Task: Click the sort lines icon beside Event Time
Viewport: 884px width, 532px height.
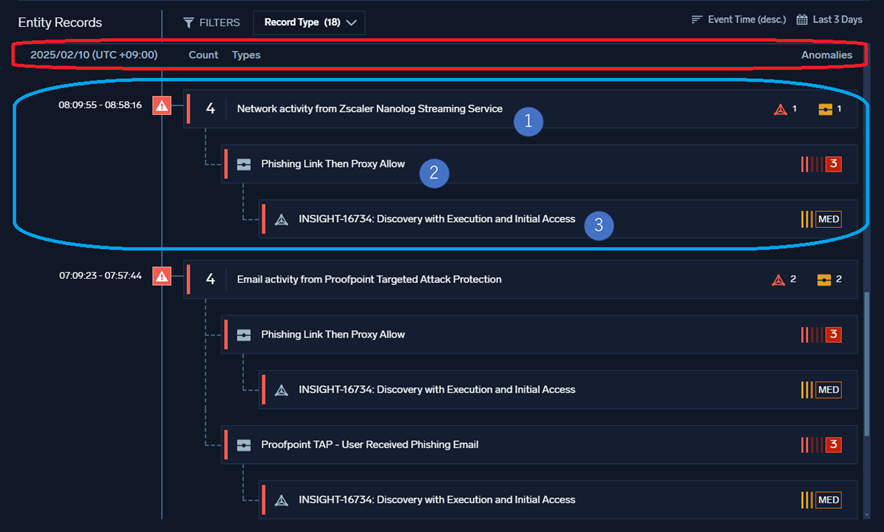Action: click(x=696, y=20)
